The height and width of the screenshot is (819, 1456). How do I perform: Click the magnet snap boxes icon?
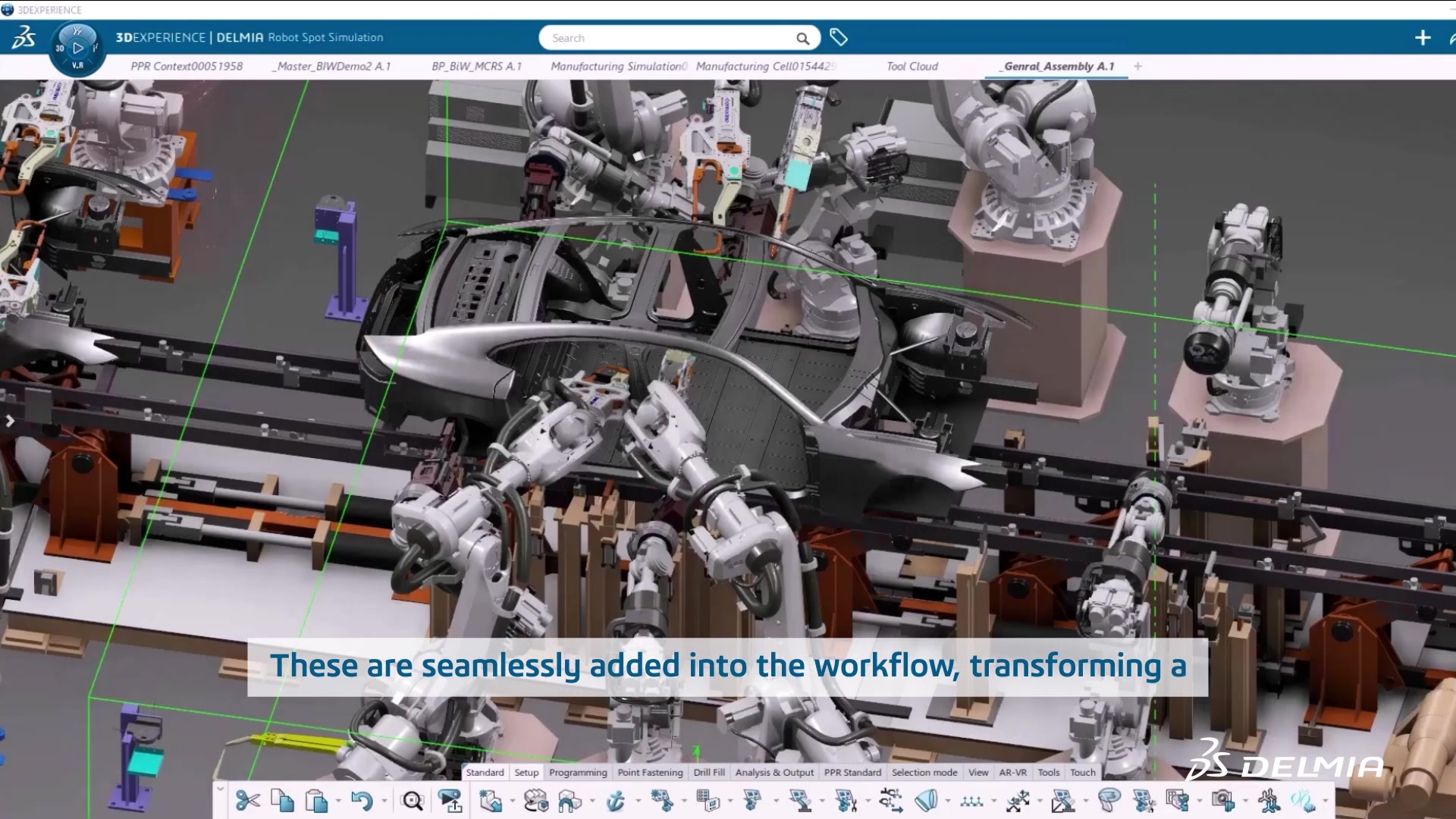(570, 800)
